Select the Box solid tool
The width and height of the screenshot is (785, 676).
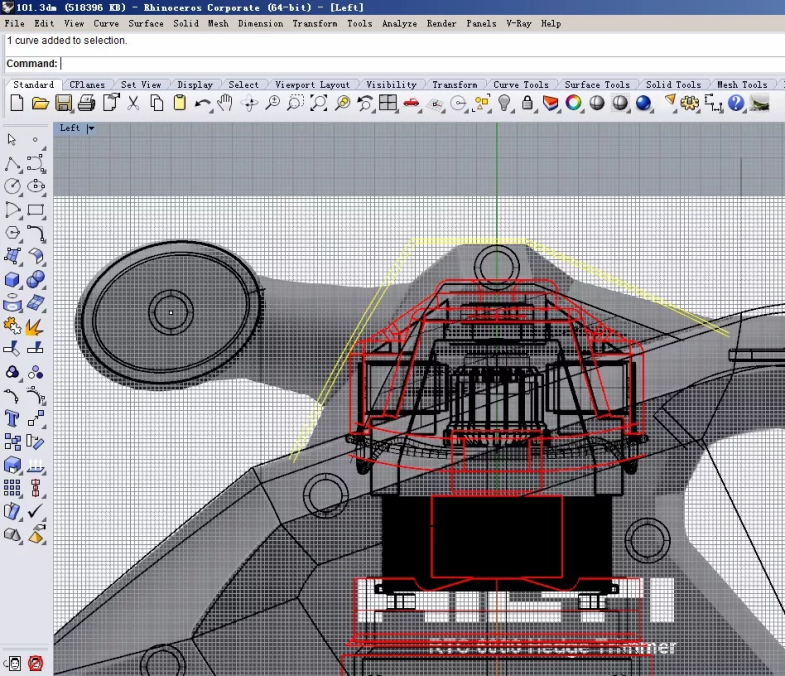tap(13, 280)
